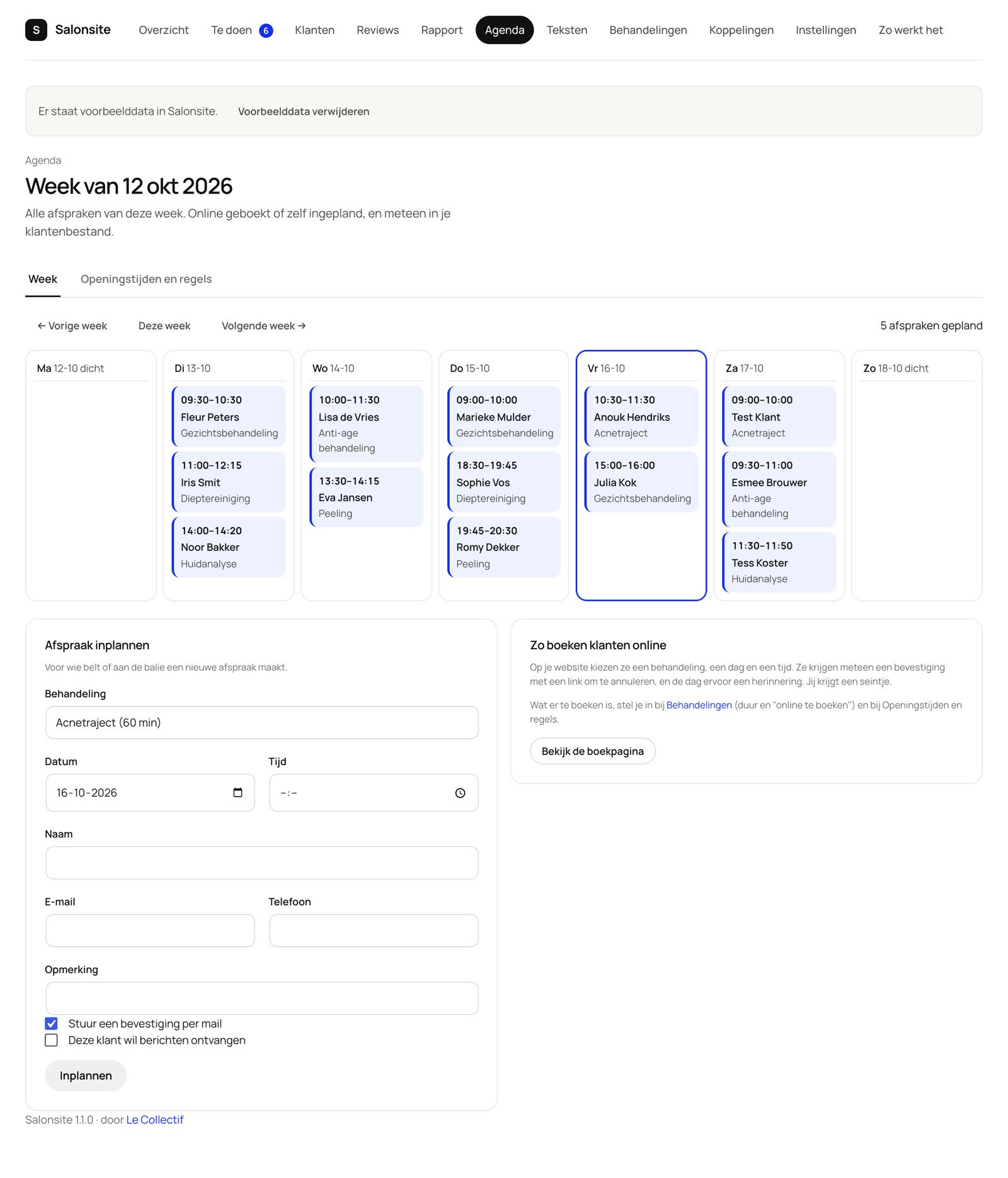Click the Opmerking input field
The image size is (1008, 1178).
tap(262, 998)
